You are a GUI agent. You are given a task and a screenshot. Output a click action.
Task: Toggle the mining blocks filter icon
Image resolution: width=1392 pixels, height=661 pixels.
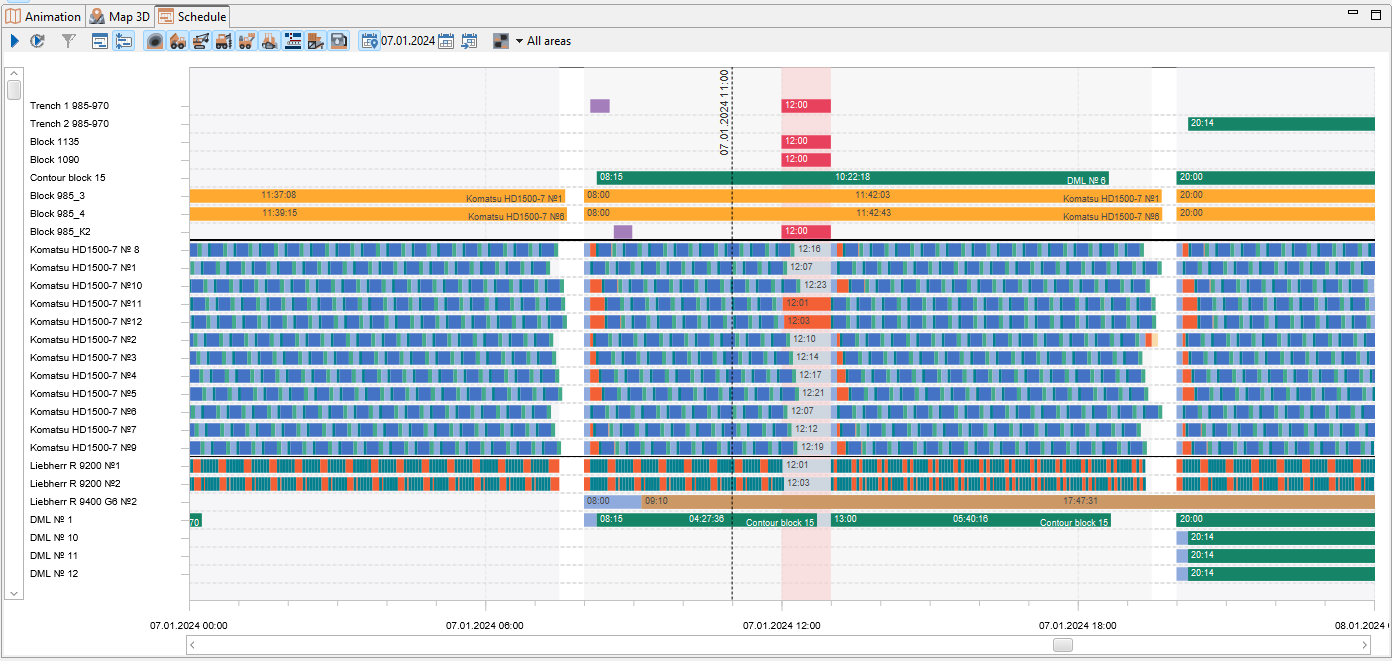pos(155,41)
